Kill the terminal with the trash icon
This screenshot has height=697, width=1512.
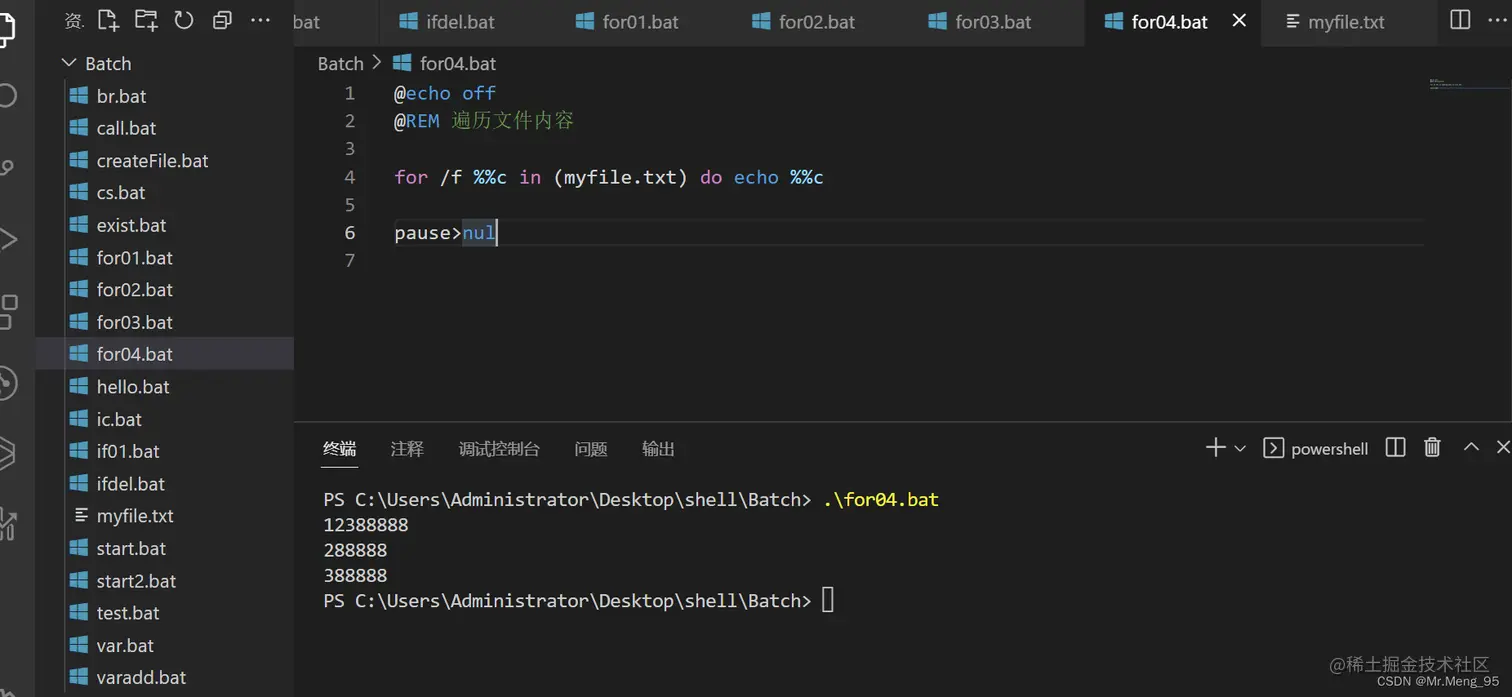click(x=1432, y=447)
